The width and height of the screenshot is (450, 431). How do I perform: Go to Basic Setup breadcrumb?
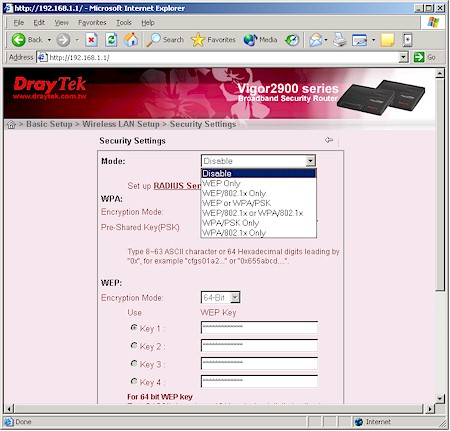[x=49, y=124]
